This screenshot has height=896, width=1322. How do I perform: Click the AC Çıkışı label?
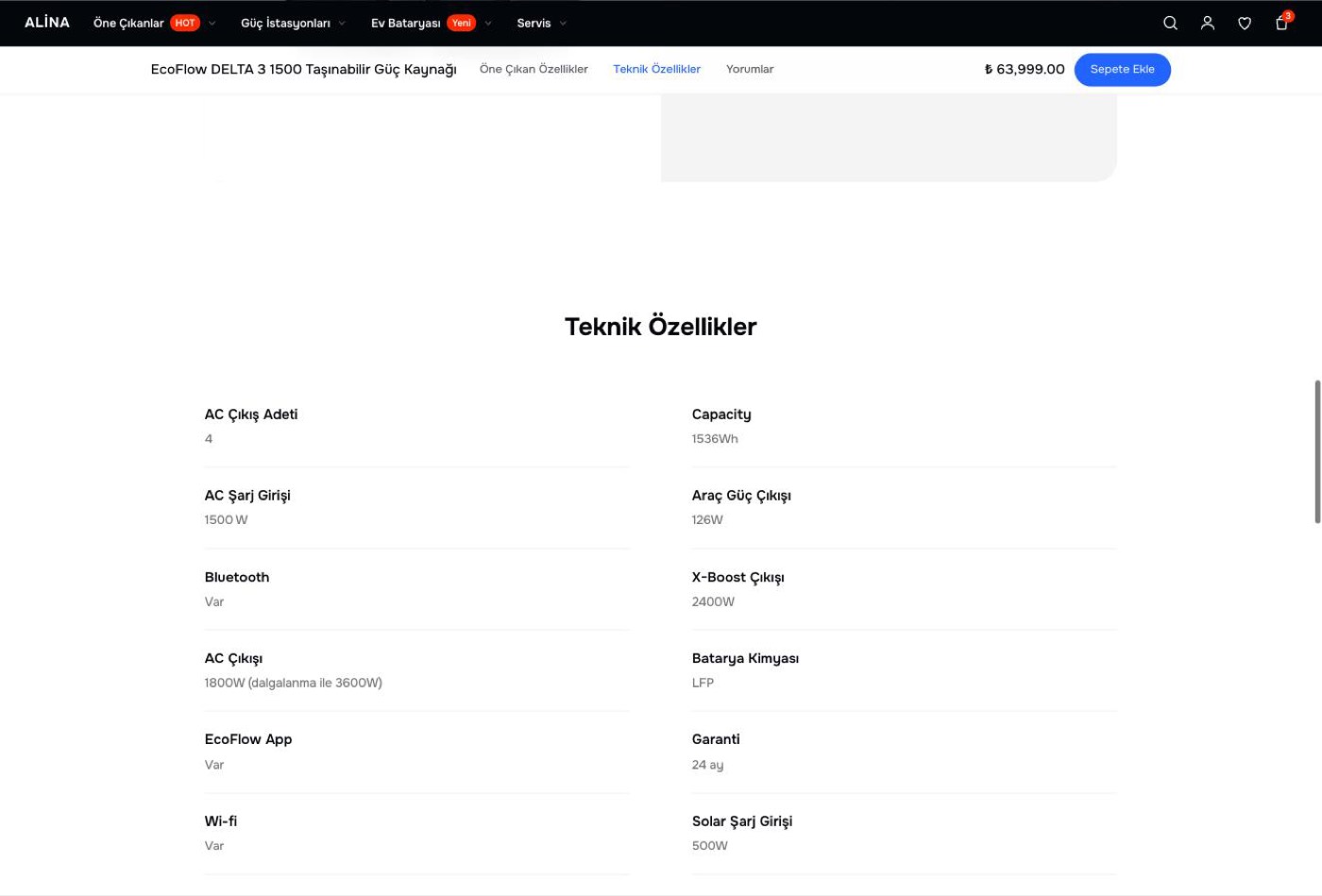(233, 659)
